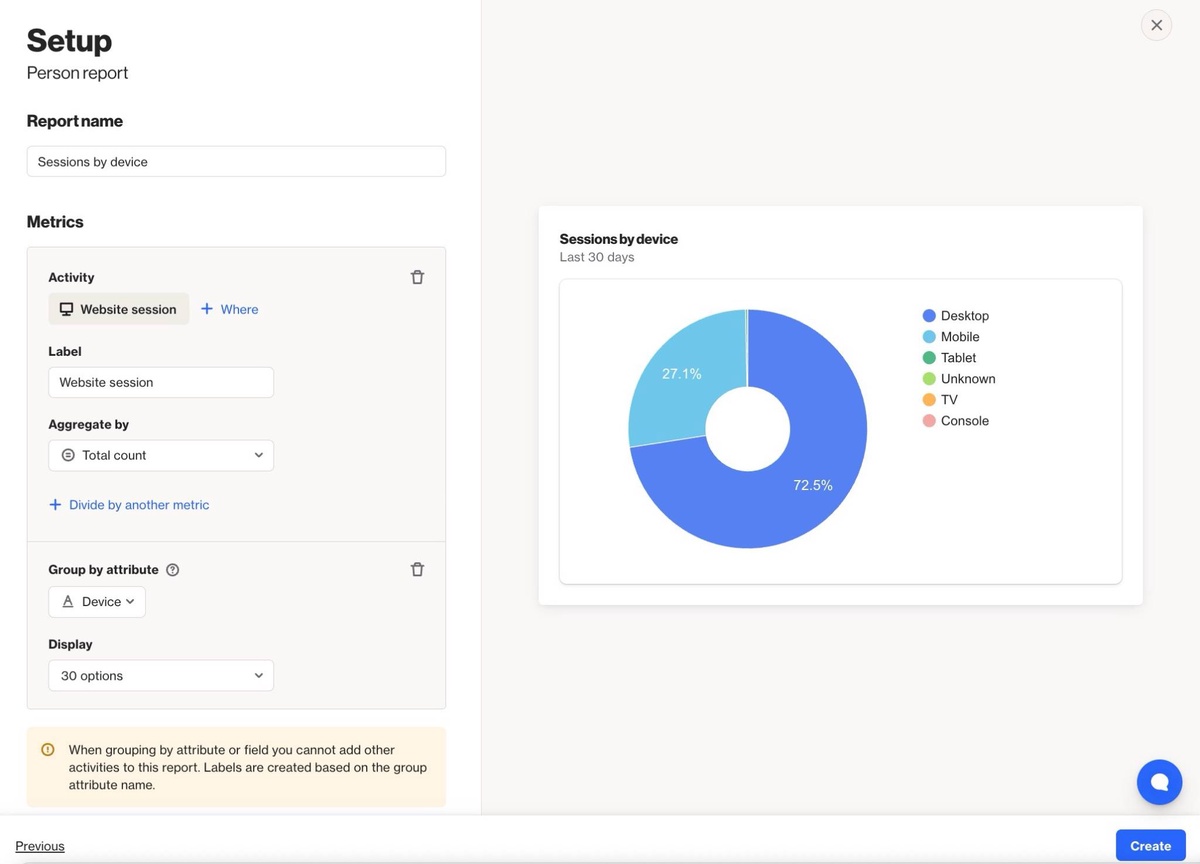
Task: Delete the Activity metric with trash icon
Action: (417, 277)
